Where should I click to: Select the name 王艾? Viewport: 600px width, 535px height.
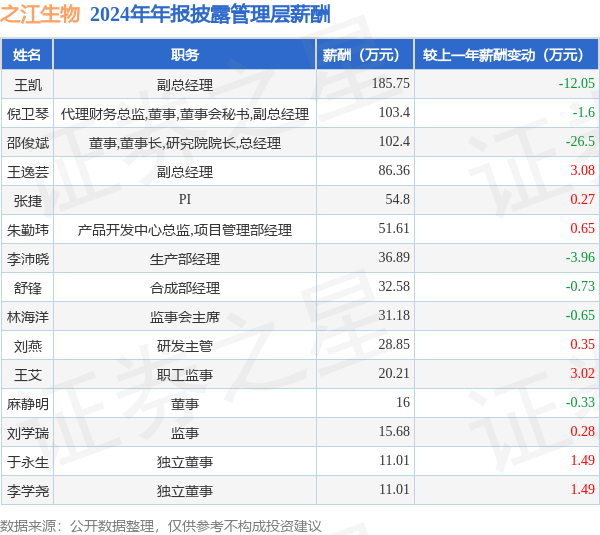point(28,375)
